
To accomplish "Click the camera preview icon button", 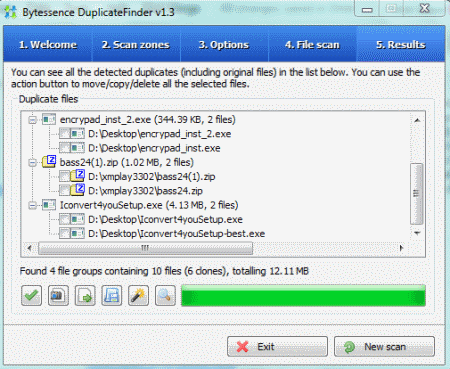I will click(58, 295).
